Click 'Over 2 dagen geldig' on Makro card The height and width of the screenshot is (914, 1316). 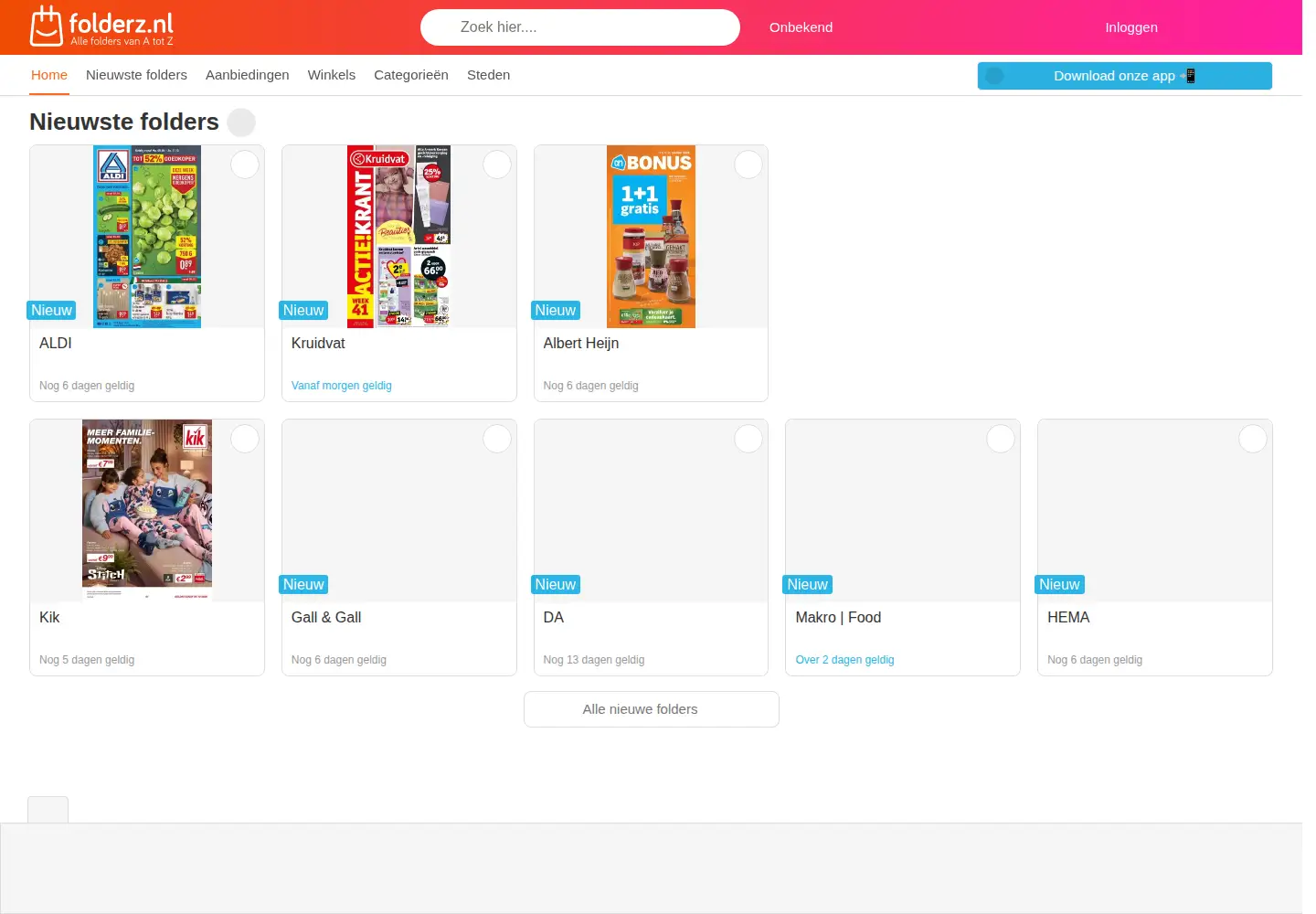click(844, 660)
